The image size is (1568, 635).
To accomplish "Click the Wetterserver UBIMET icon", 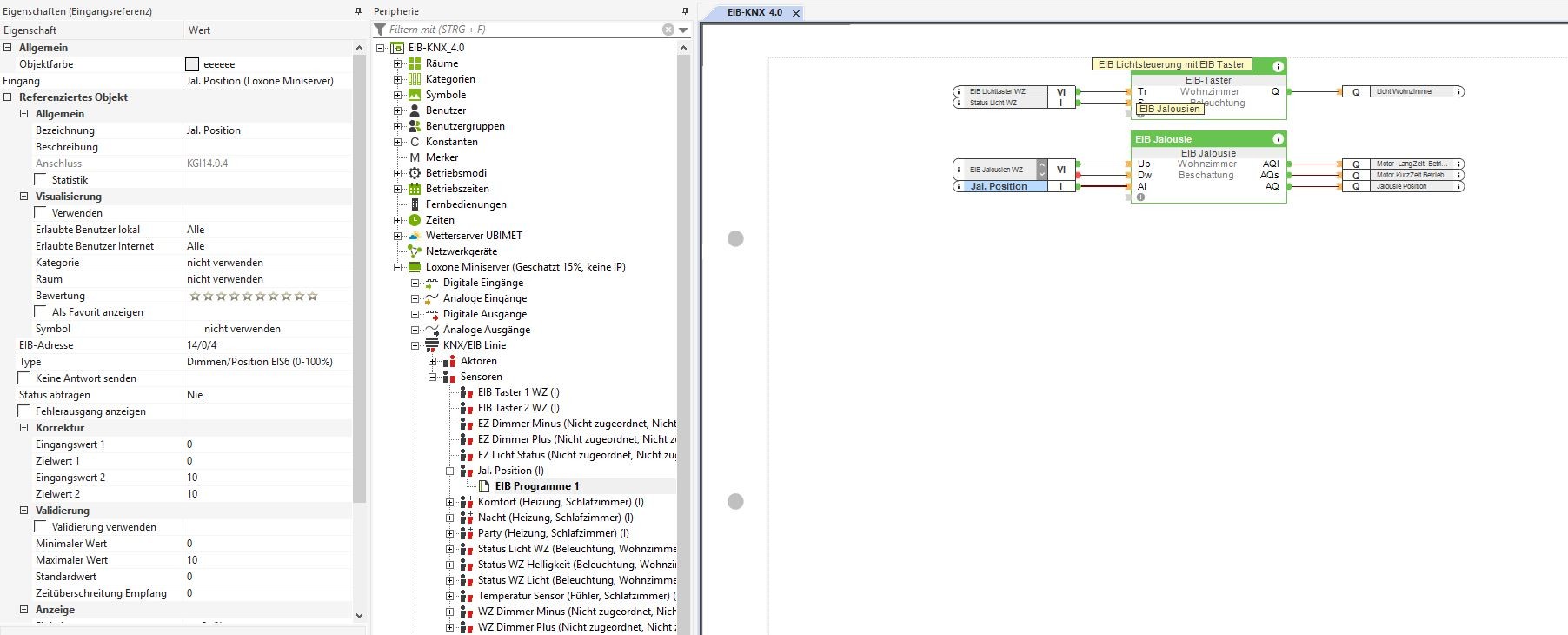I will click(x=415, y=236).
